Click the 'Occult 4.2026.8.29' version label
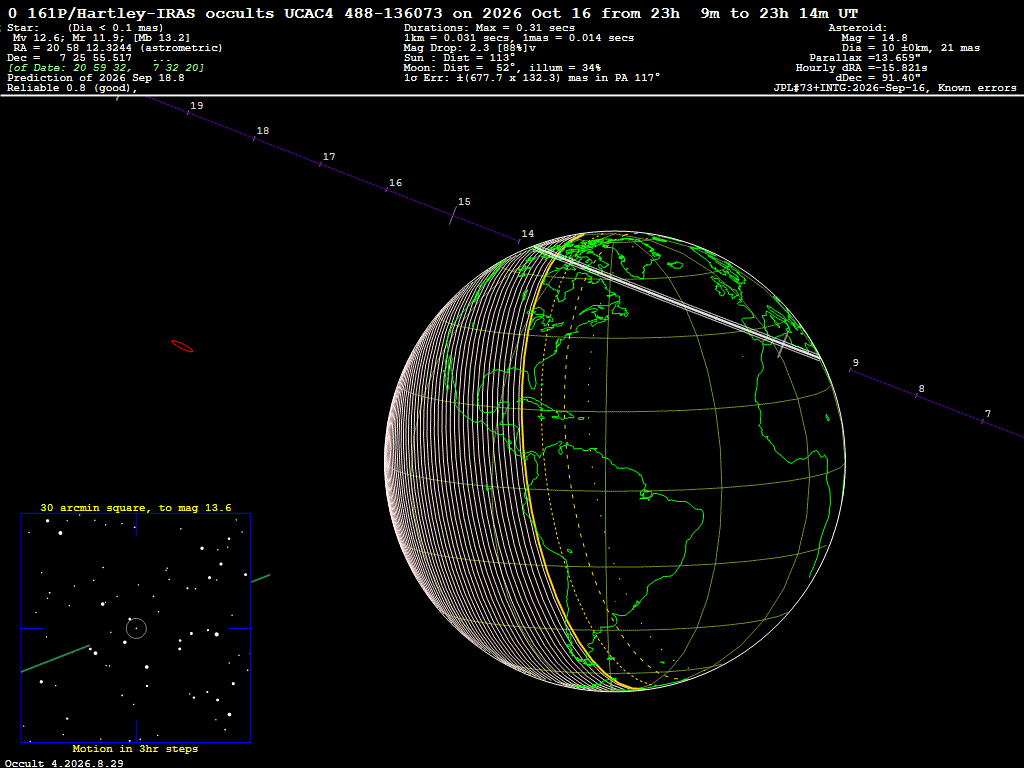Viewport: 1024px width, 768px height. coord(64,763)
